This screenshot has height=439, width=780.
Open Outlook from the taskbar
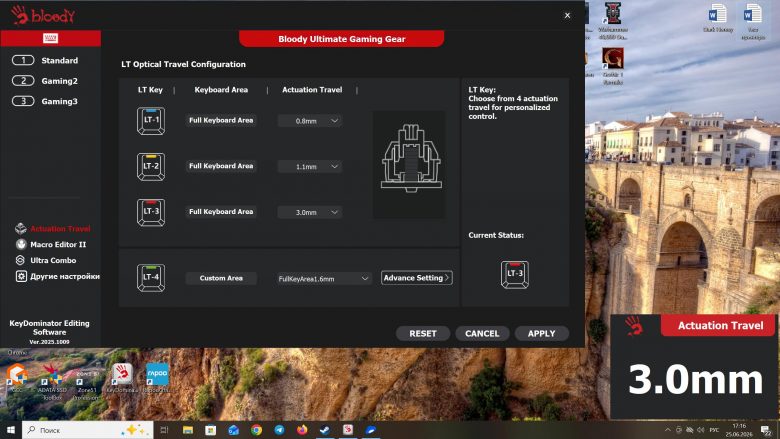click(x=233, y=430)
